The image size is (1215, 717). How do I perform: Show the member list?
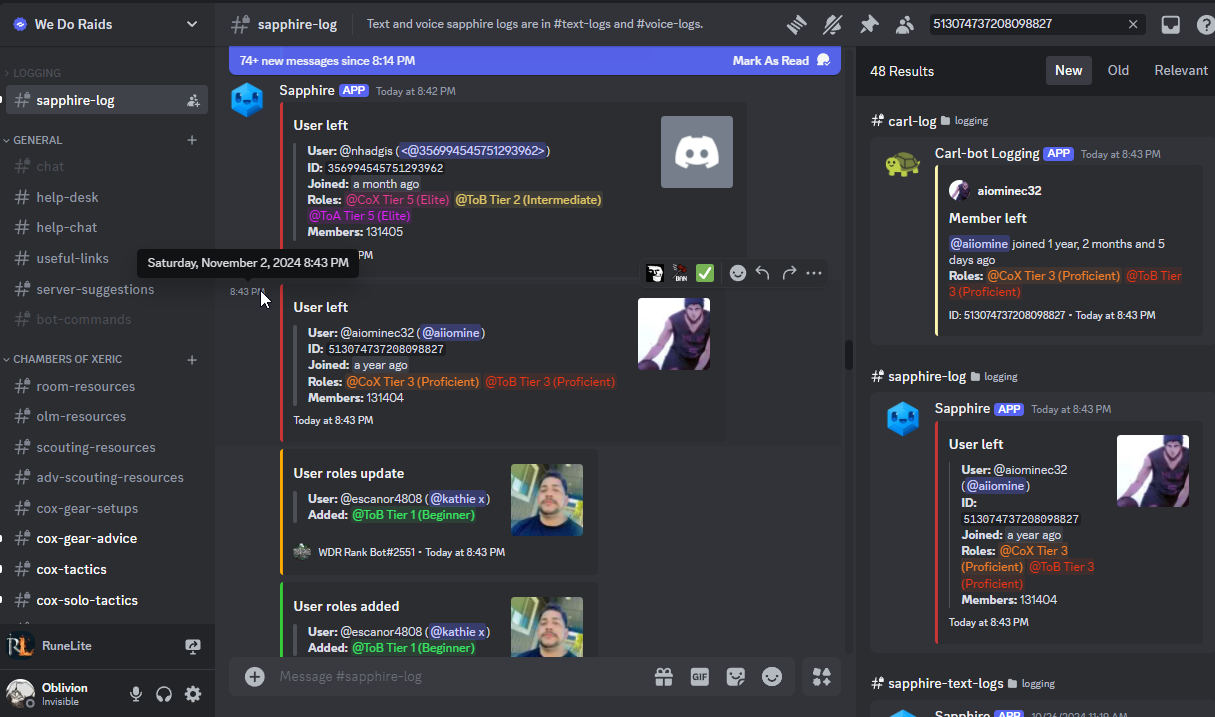click(x=905, y=24)
